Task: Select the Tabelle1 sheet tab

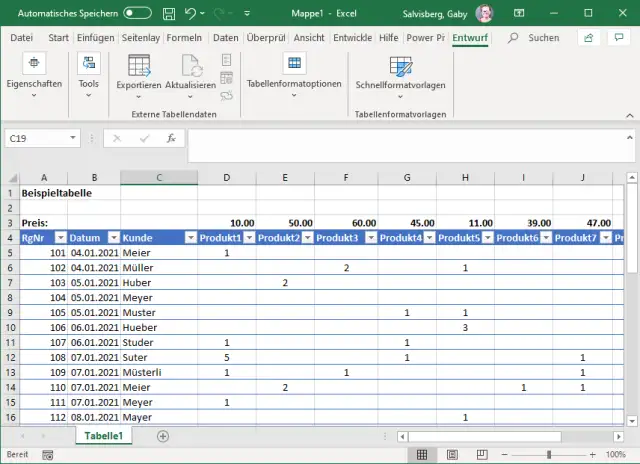Action: [103, 436]
